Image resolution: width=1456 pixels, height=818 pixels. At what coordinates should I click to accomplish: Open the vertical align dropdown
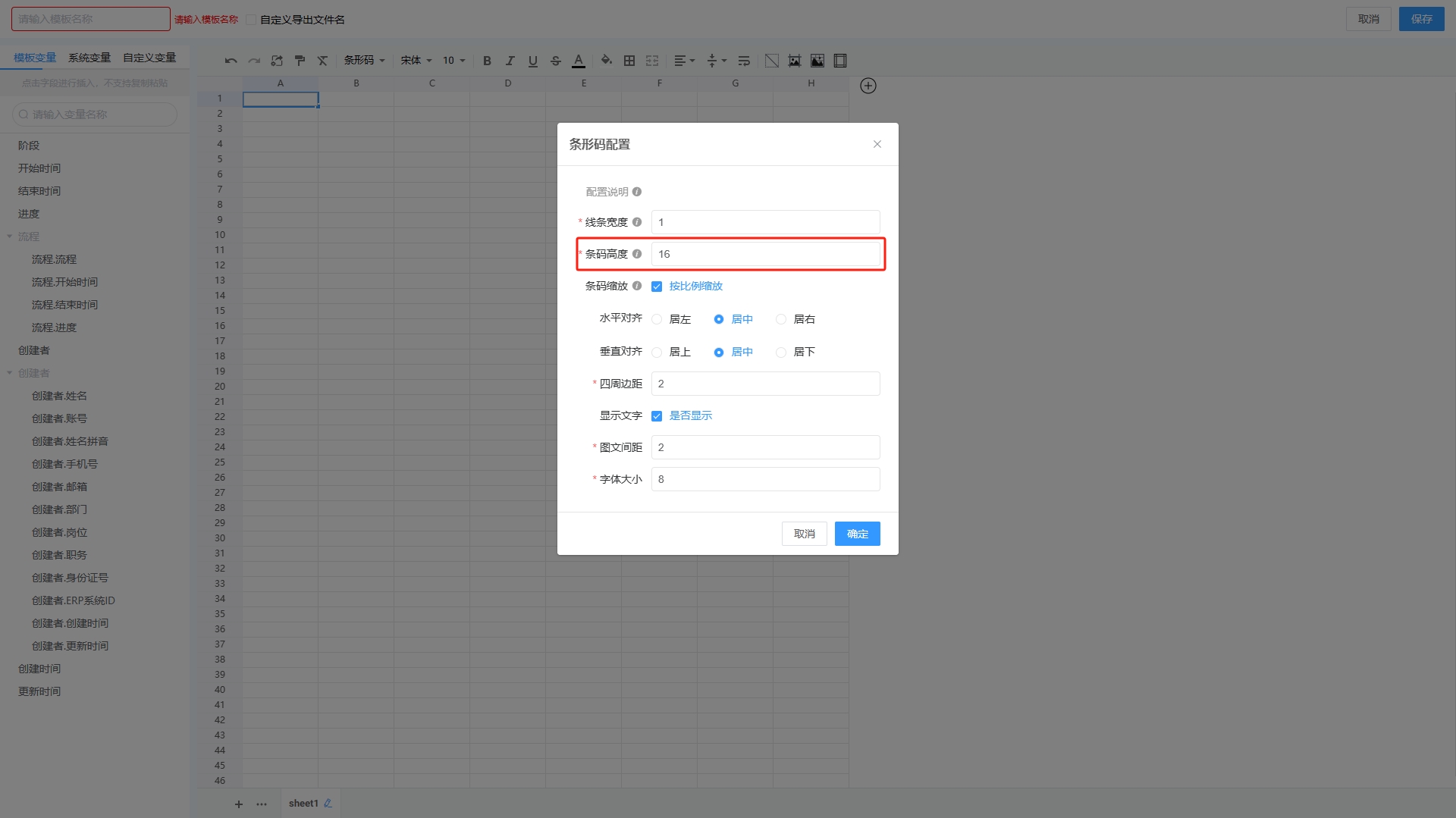pos(717,61)
